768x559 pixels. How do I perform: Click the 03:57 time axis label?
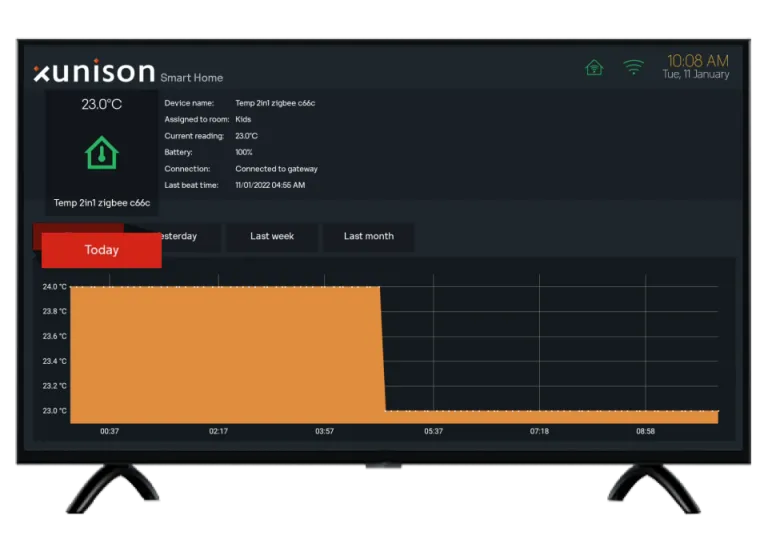click(x=324, y=431)
